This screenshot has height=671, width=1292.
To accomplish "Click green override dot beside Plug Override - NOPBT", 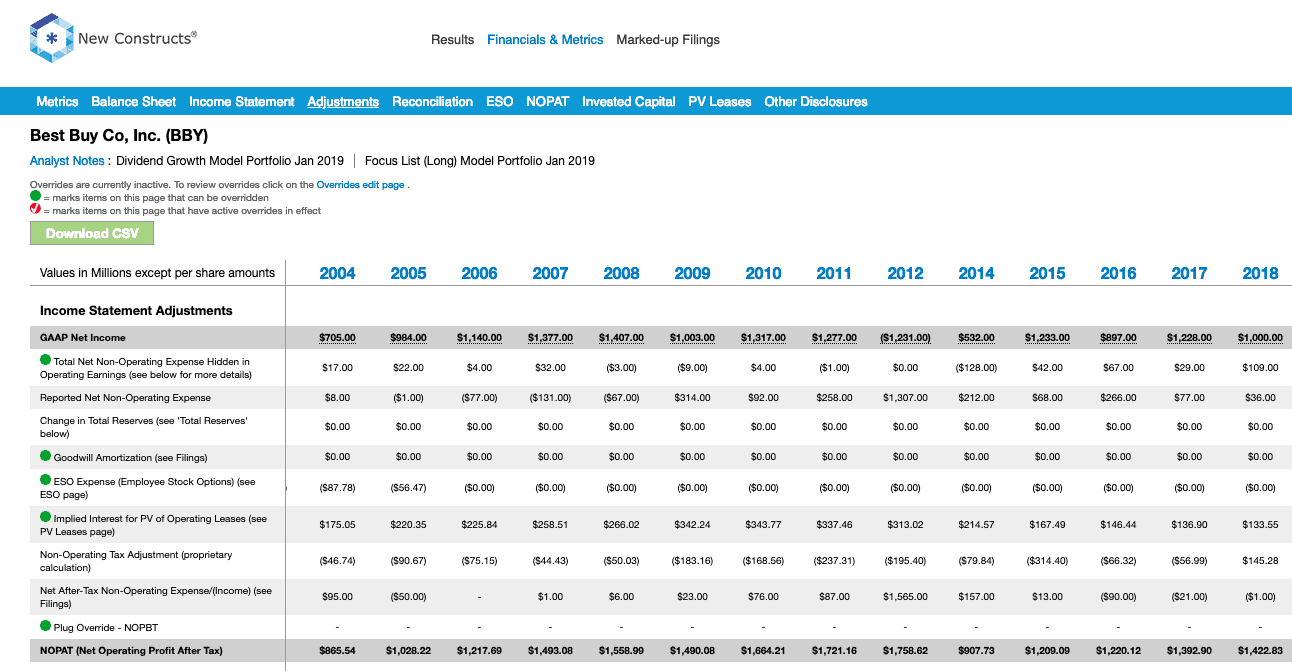I will click(x=46, y=626).
